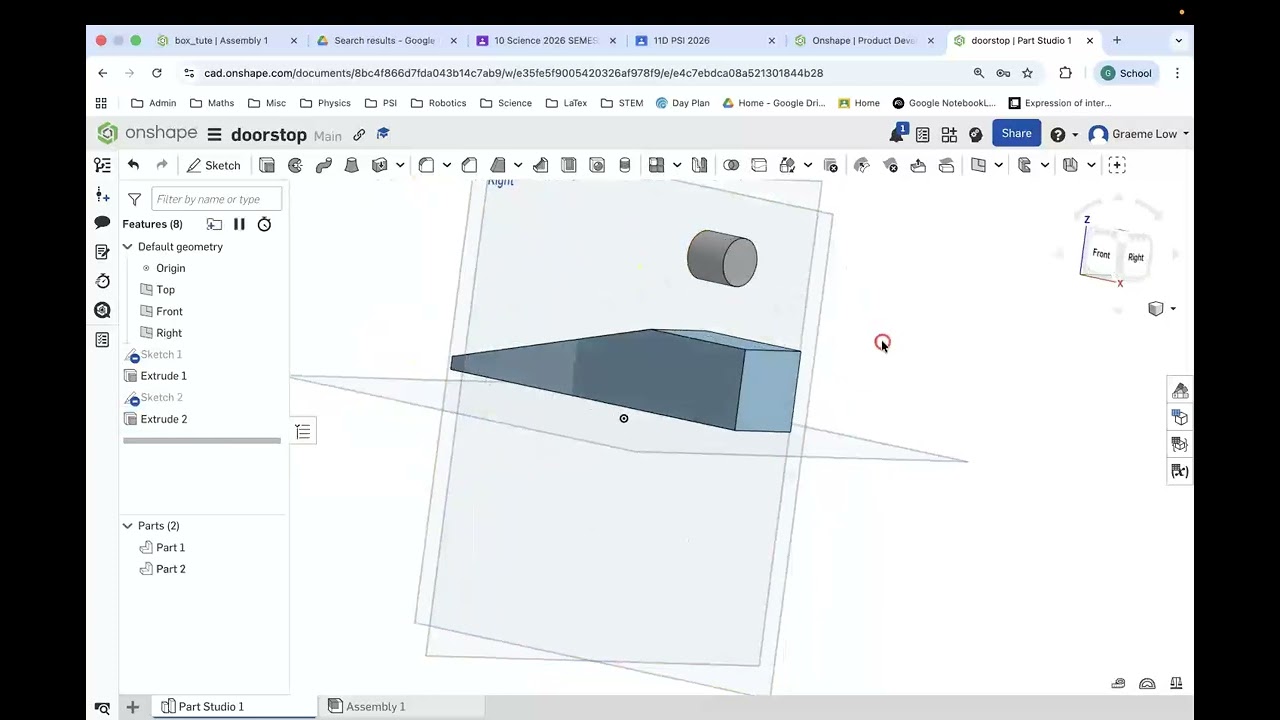Select the Shell tool
Viewport: 1280px width, 720px height.
point(568,165)
